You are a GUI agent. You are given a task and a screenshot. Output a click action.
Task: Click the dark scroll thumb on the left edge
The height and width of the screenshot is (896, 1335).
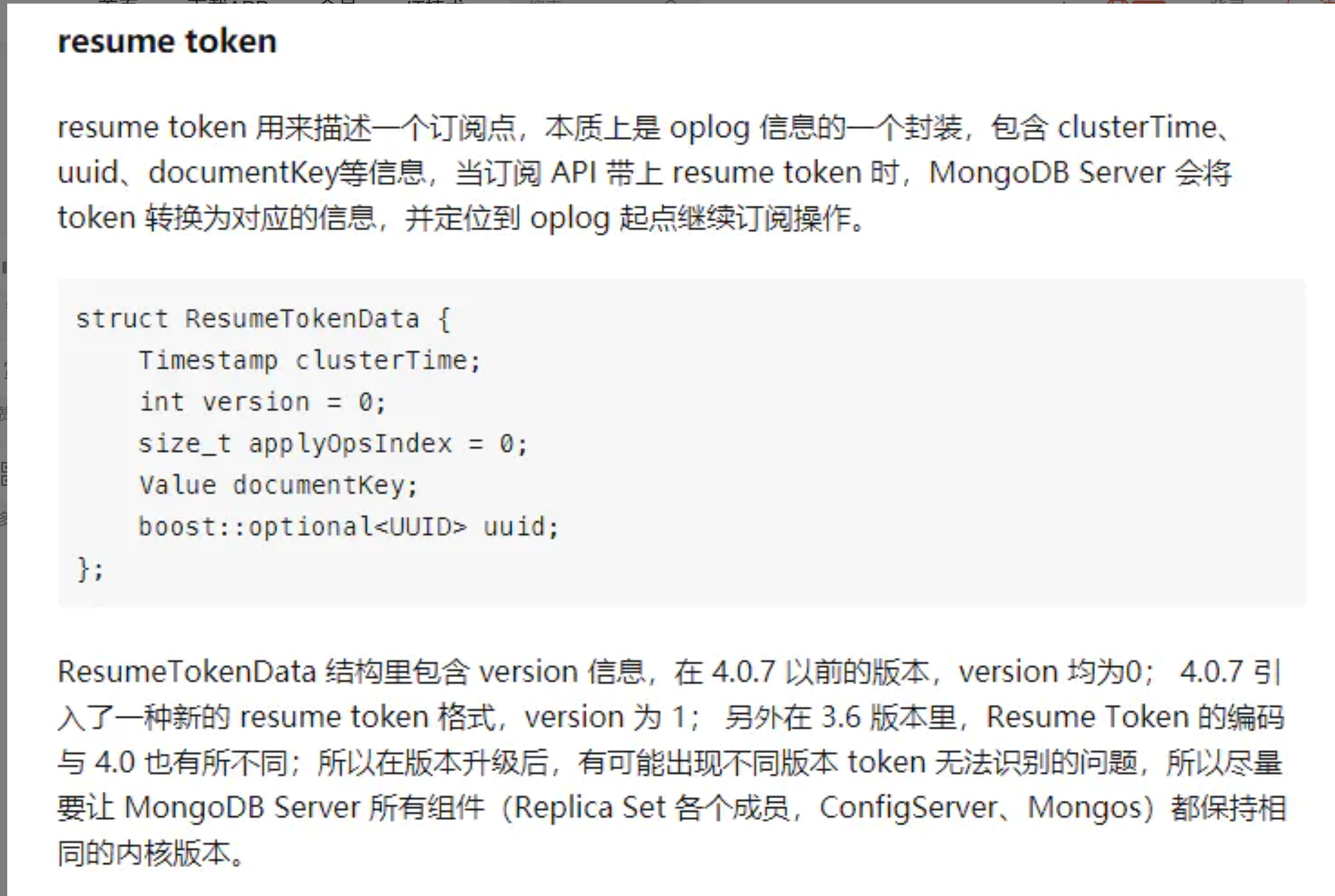[x=4, y=267]
